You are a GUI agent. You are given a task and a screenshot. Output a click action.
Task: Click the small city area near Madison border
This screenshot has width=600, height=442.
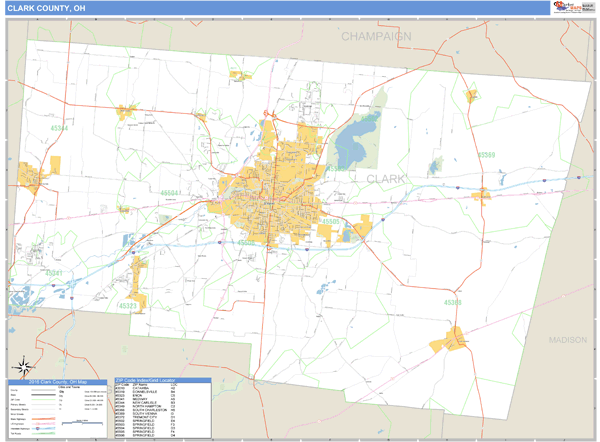click(x=452, y=340)
